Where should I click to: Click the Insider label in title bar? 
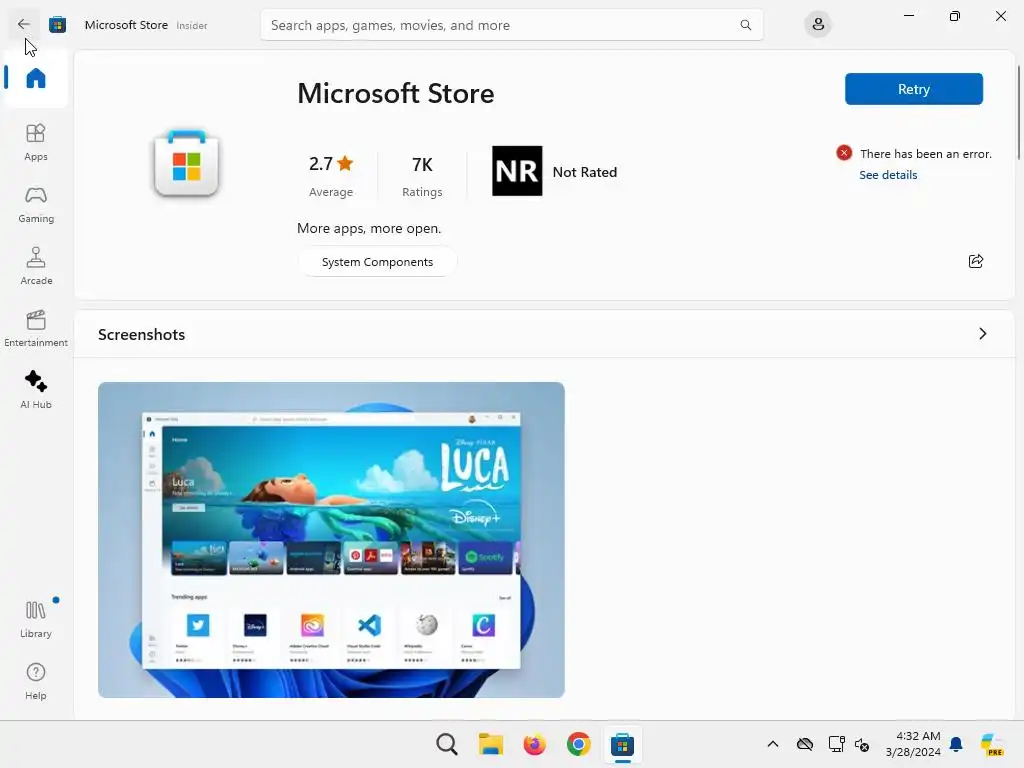(192, 25)
